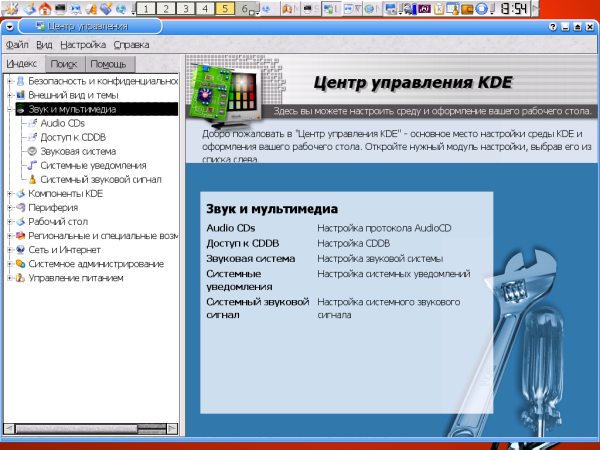This screenshot has width=600, height=450.
Task: Expand the Периферия tree node
Action: 10,207
